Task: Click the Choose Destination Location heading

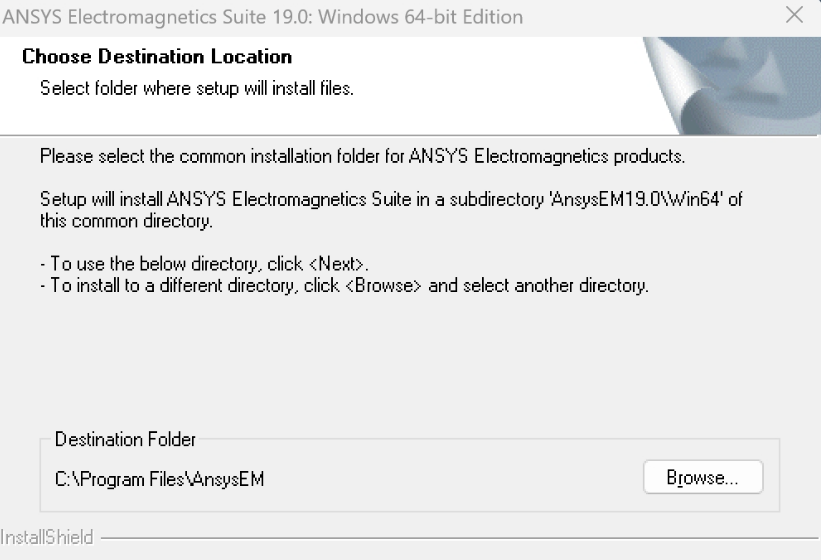Action: pyautogui.click(x=157, y=57)
